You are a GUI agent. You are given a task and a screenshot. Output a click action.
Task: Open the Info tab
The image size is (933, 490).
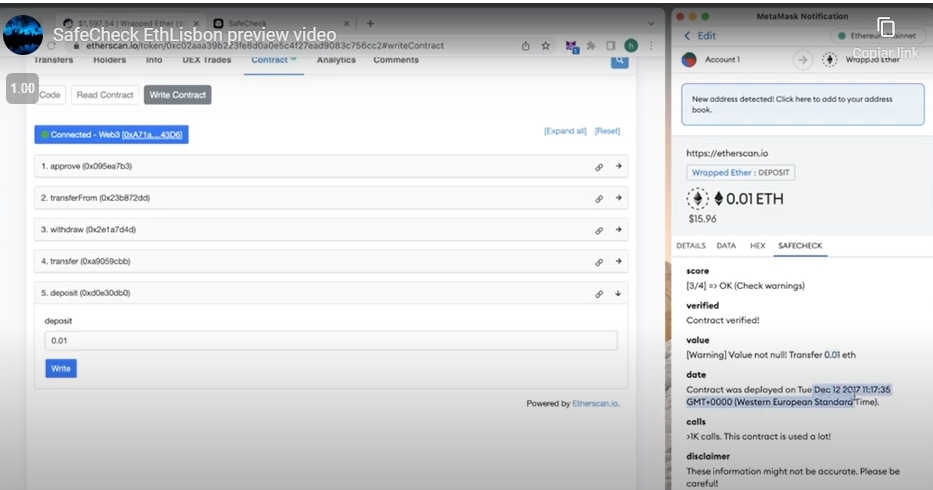[154, 60]
